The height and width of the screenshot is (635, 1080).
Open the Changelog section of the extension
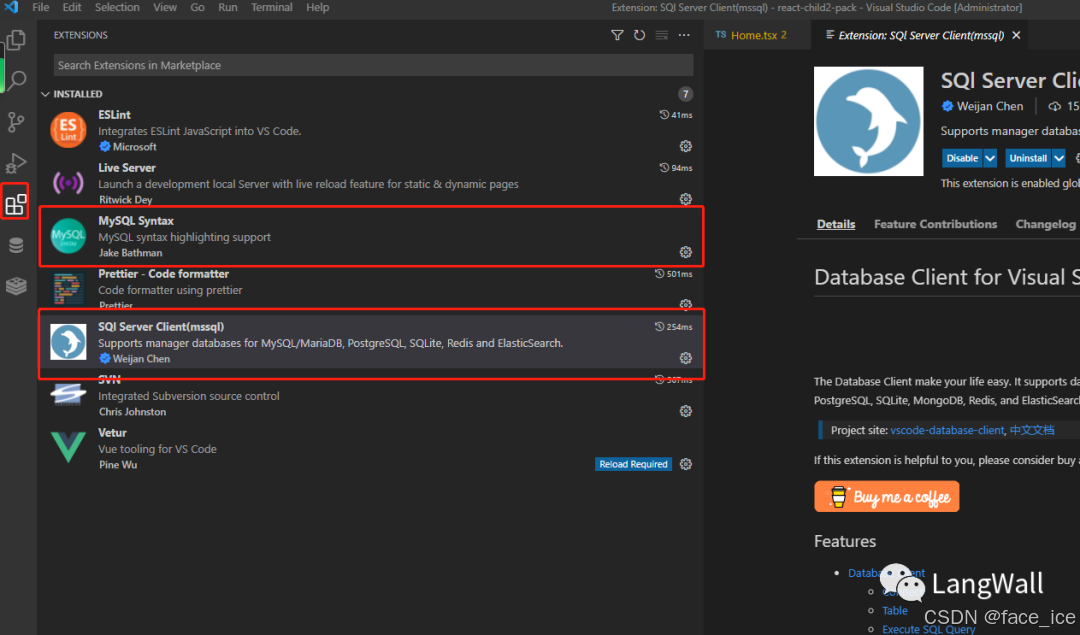[x=1046, y=224]
